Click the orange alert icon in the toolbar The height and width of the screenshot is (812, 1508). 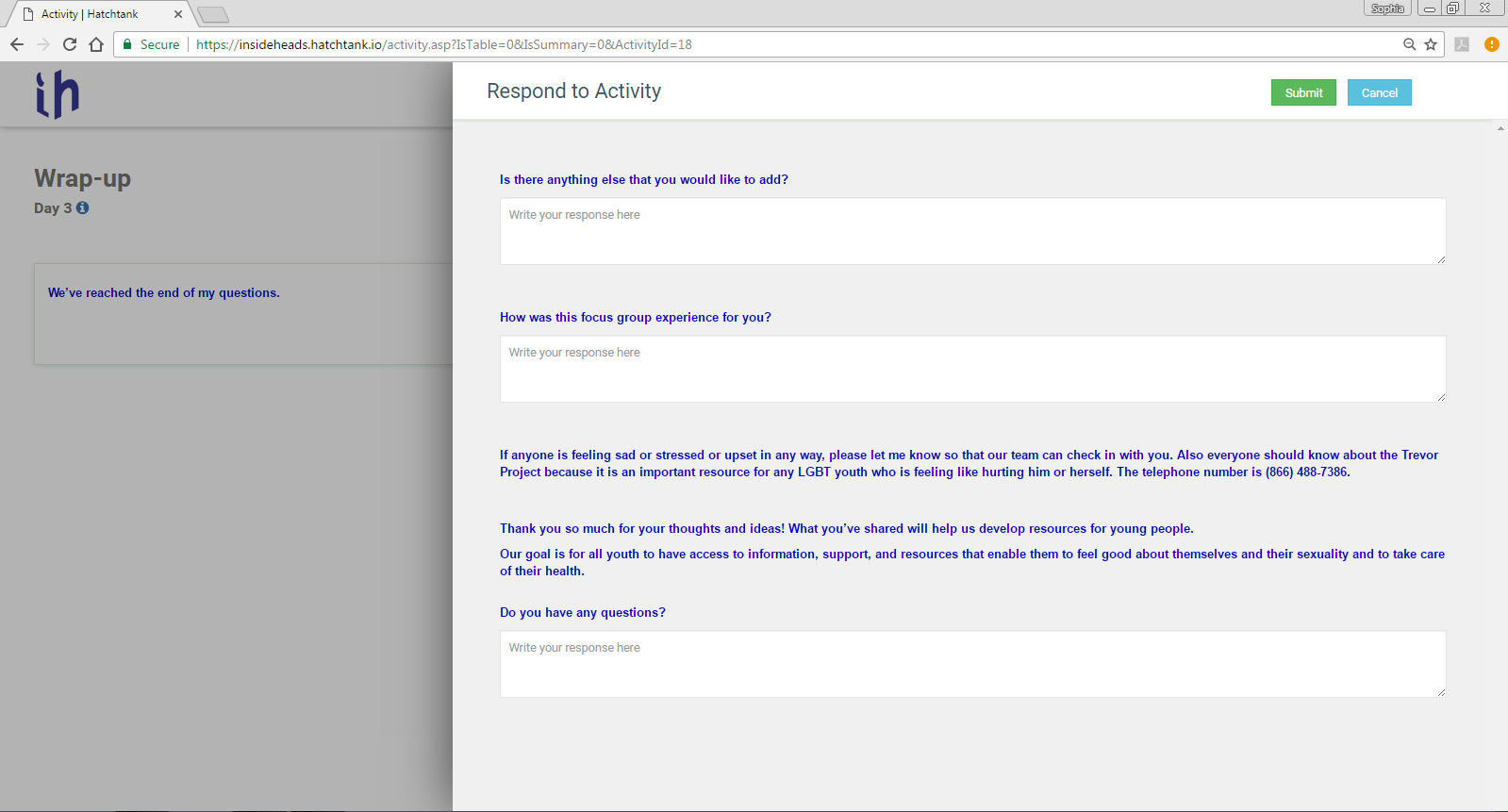tap(1491, 44)
